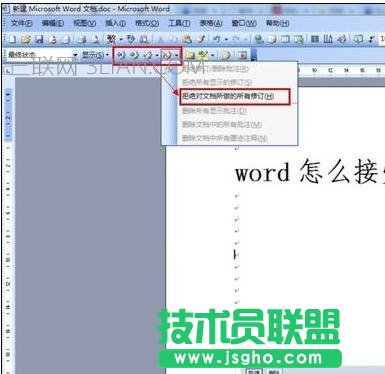Click the tab-stop selector box left of the ruler
The width and height of the screenshot is (385, 374).
[x=9, y=70]
